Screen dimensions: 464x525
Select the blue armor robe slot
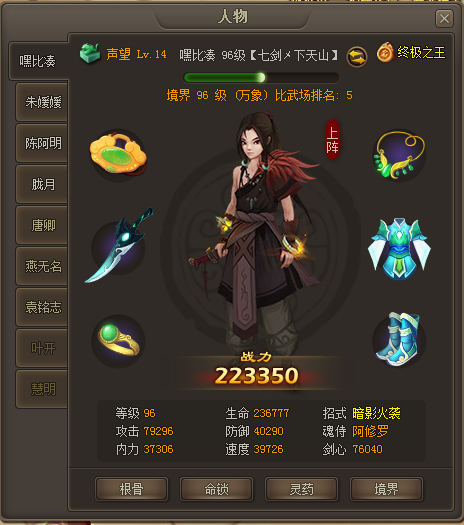(399, 249)
